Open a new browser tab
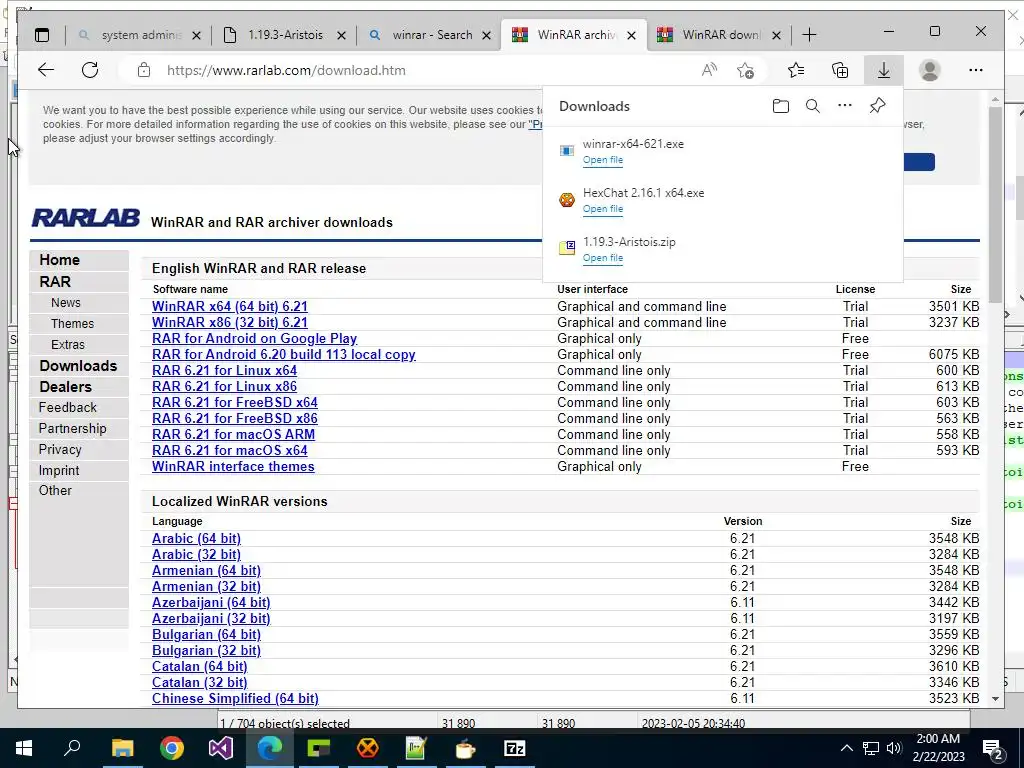The image size is (1024, 768). [x=809, y=35]
